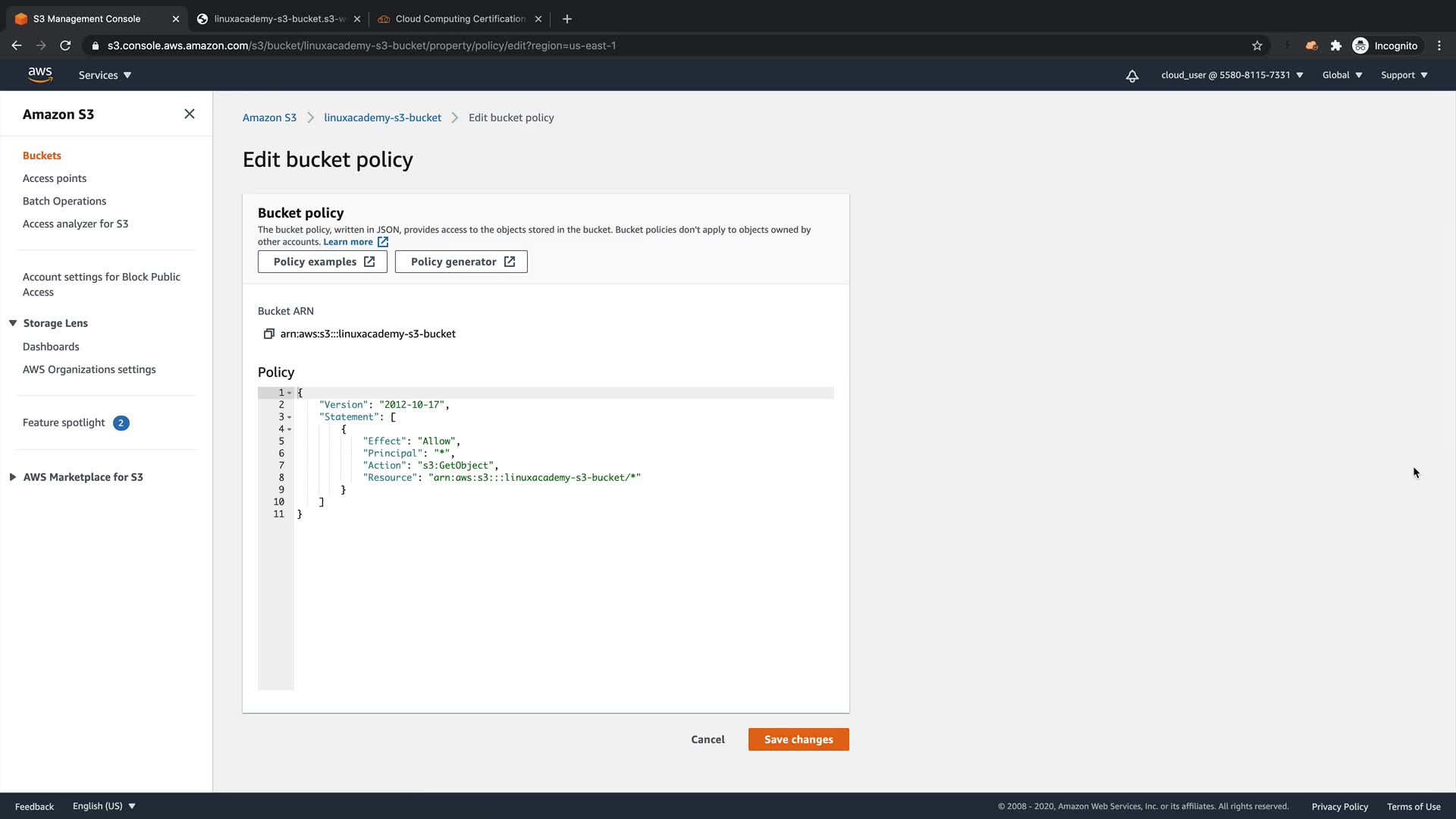Fold the Statement array on line 3
The image size is (1456, 819).
click(x=290, y=417)
